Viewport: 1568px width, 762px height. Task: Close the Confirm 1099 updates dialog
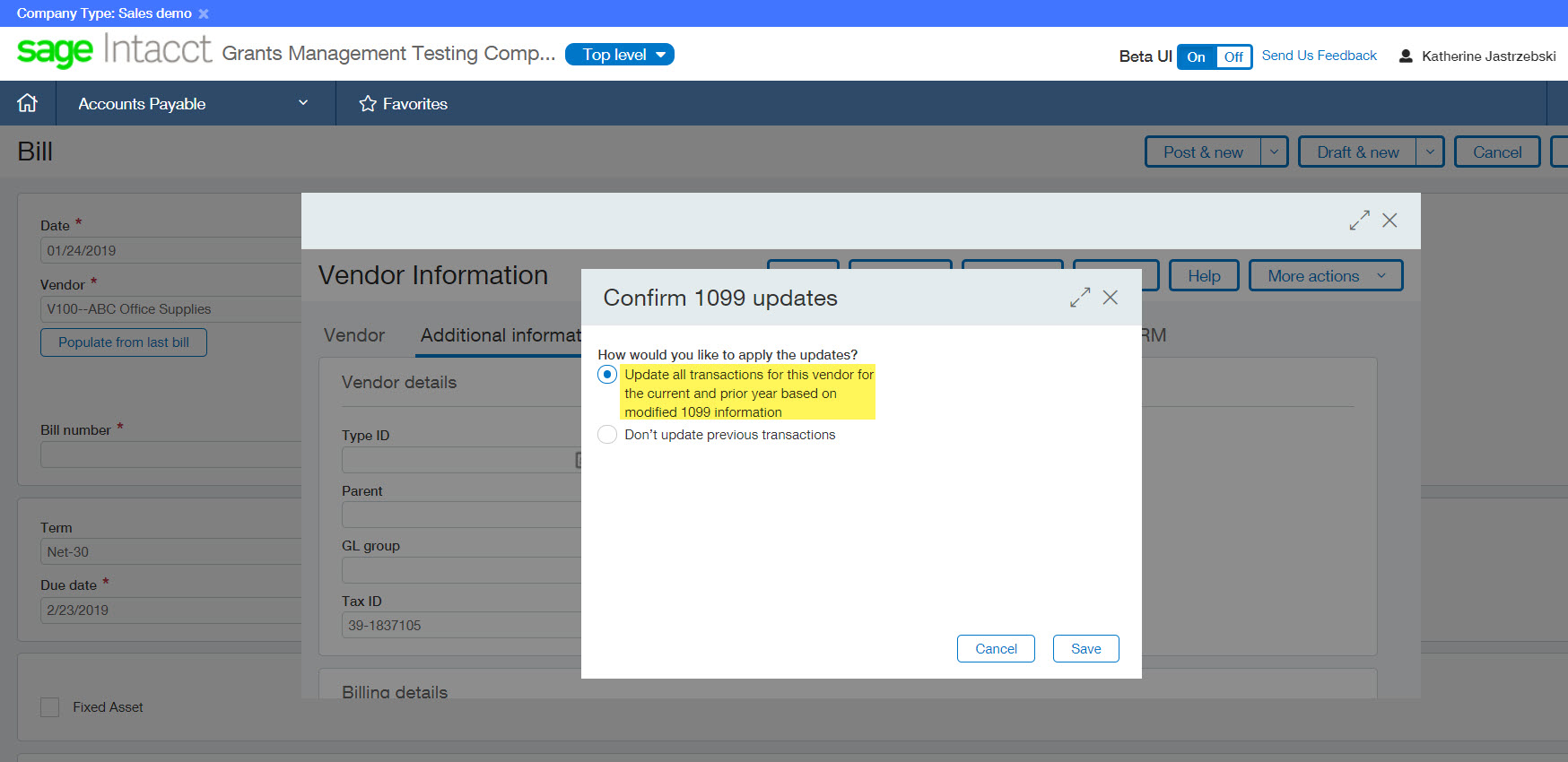[x=1111, y=298]
